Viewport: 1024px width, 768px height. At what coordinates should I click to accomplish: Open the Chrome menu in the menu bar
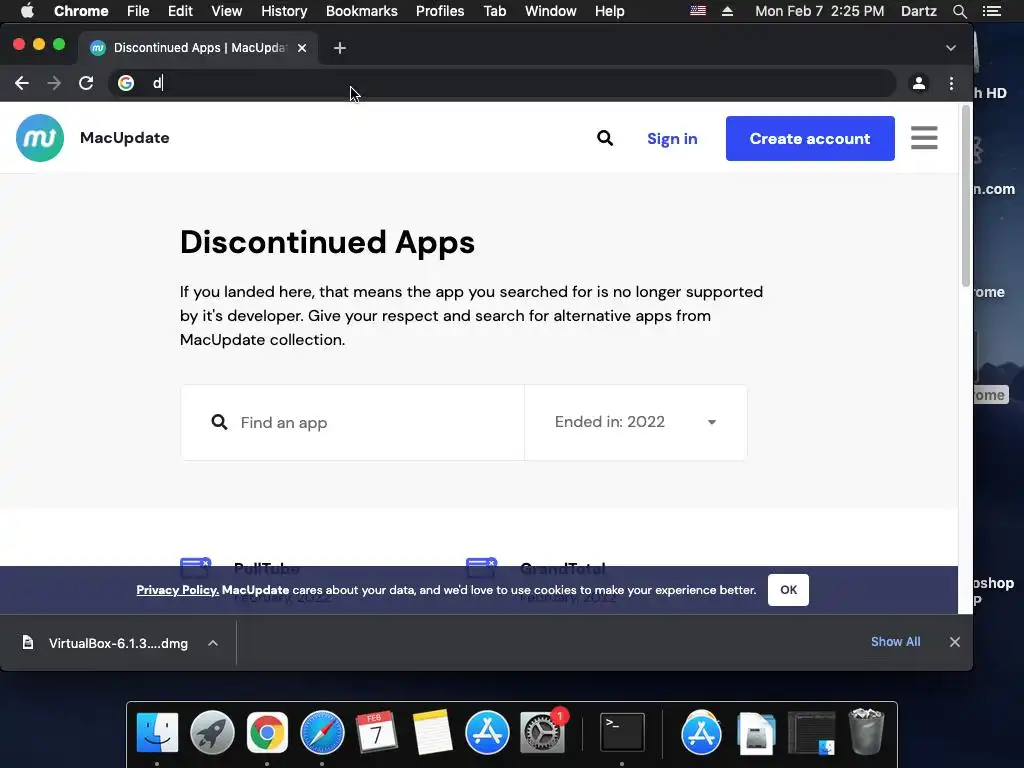(81, 11)
